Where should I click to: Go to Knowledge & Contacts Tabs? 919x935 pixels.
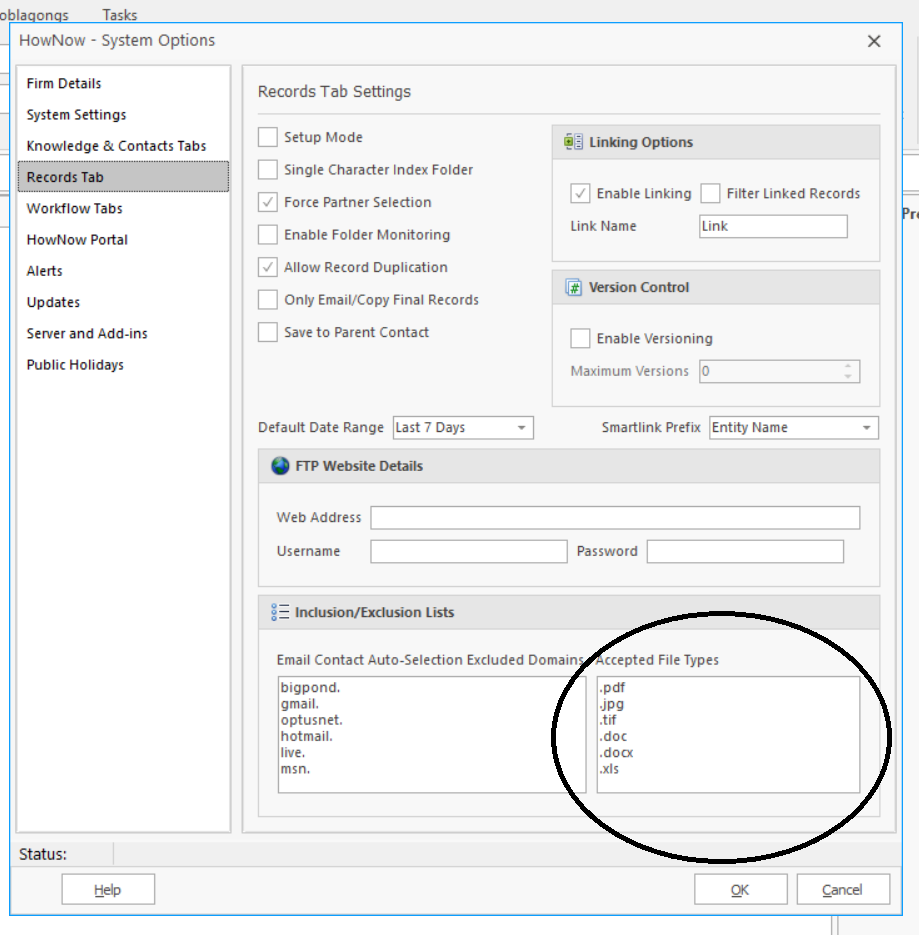(116, 146)
